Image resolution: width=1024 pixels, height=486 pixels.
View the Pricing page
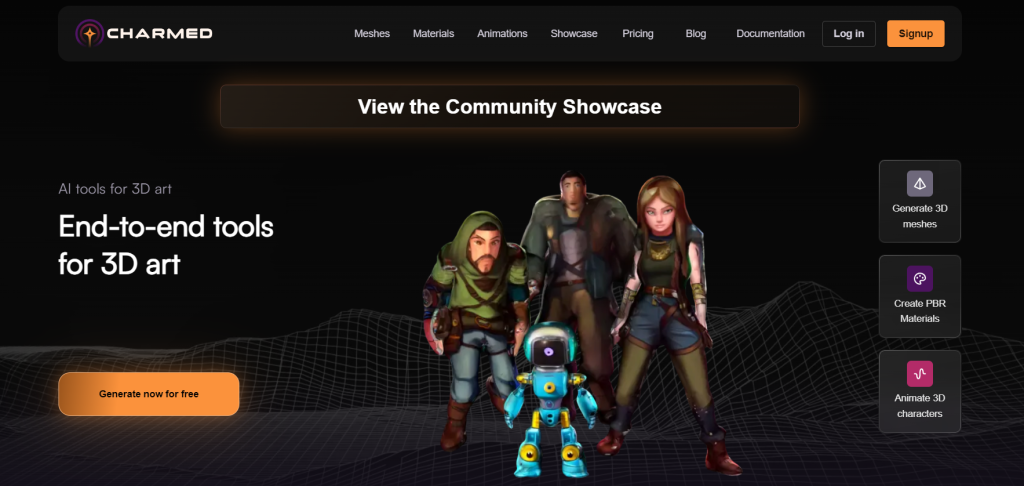(638, 34)
